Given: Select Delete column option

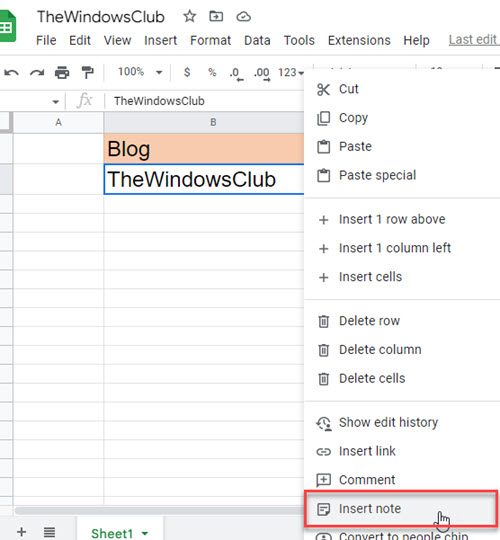Looking at the screenshot, I should pyautogui.click(x=402, y=350).
